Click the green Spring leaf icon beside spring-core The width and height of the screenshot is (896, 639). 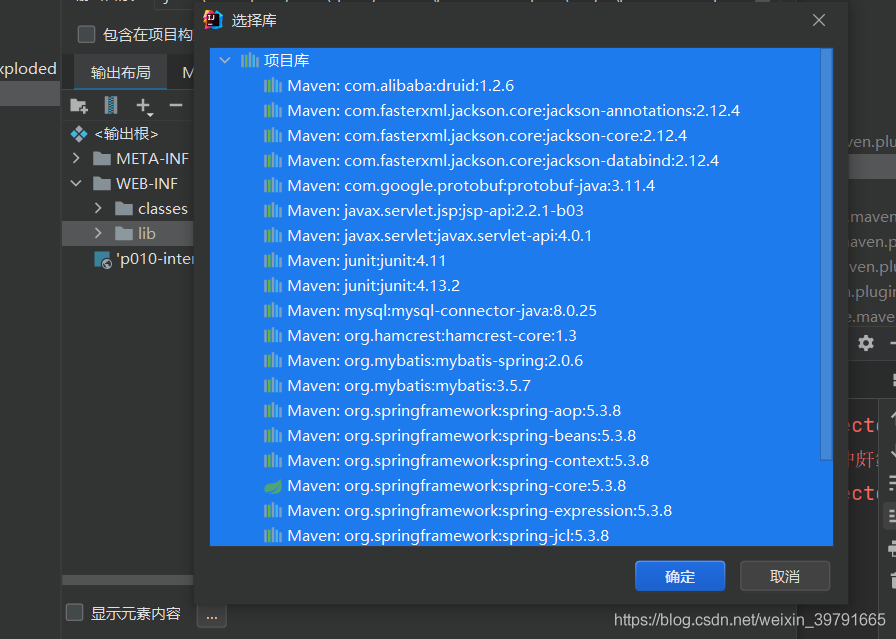pyautogui.click(x=273, y=486)
